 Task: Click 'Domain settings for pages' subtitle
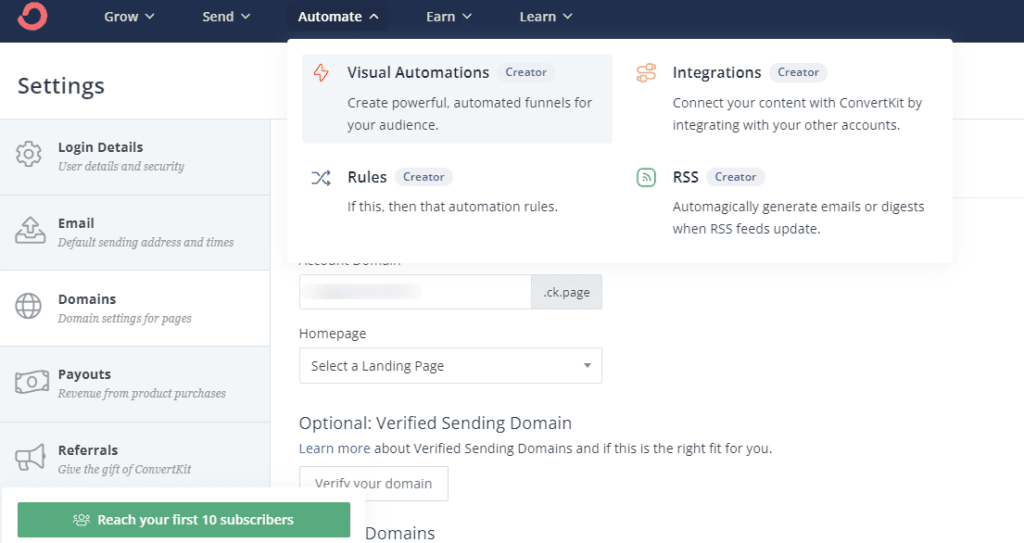[125, 318]
